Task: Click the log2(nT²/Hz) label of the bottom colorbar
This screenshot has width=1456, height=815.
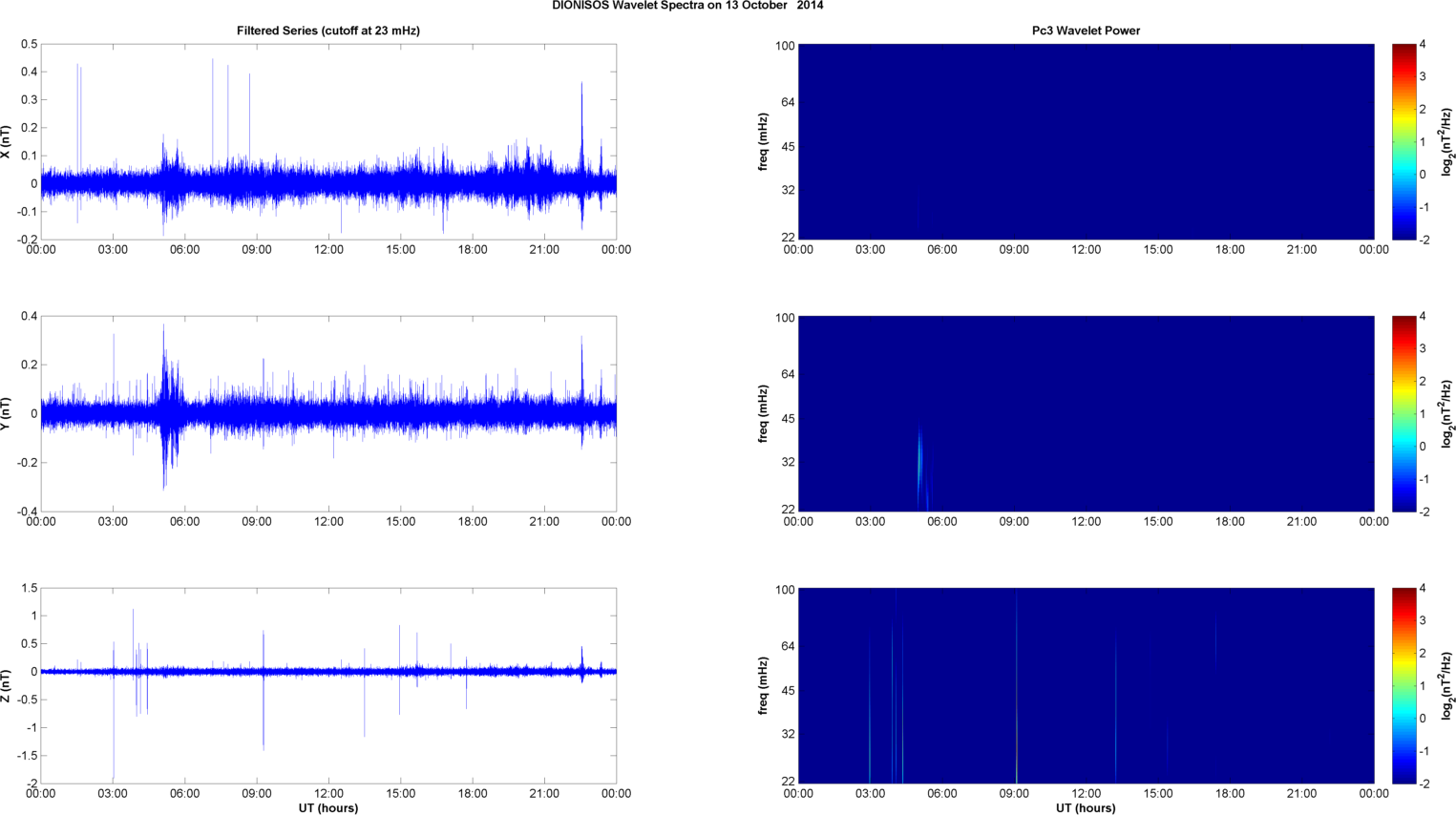Action: (1447, 686)
